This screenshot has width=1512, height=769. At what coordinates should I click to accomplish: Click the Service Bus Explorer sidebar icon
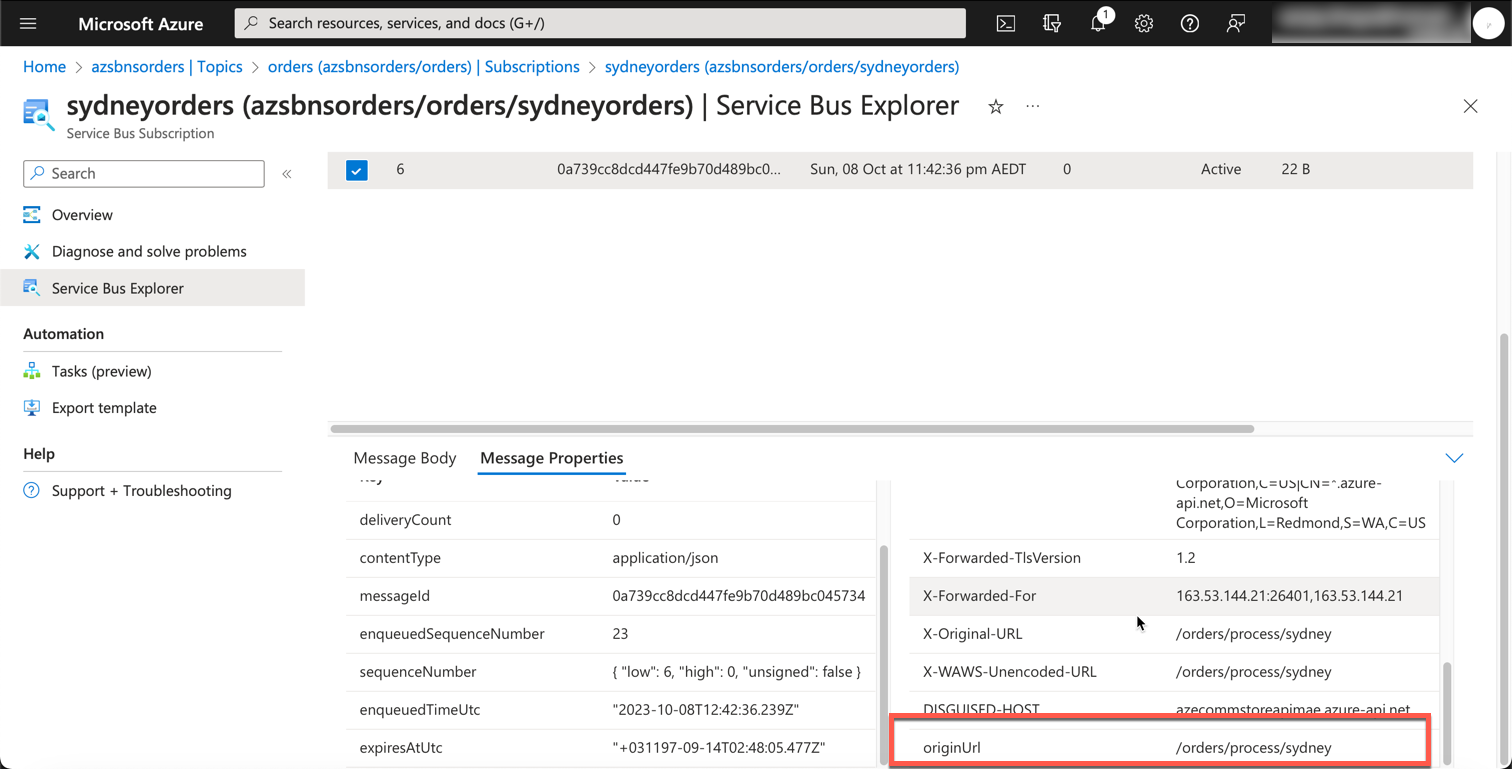pyautogui.click(x=32, y=288)
